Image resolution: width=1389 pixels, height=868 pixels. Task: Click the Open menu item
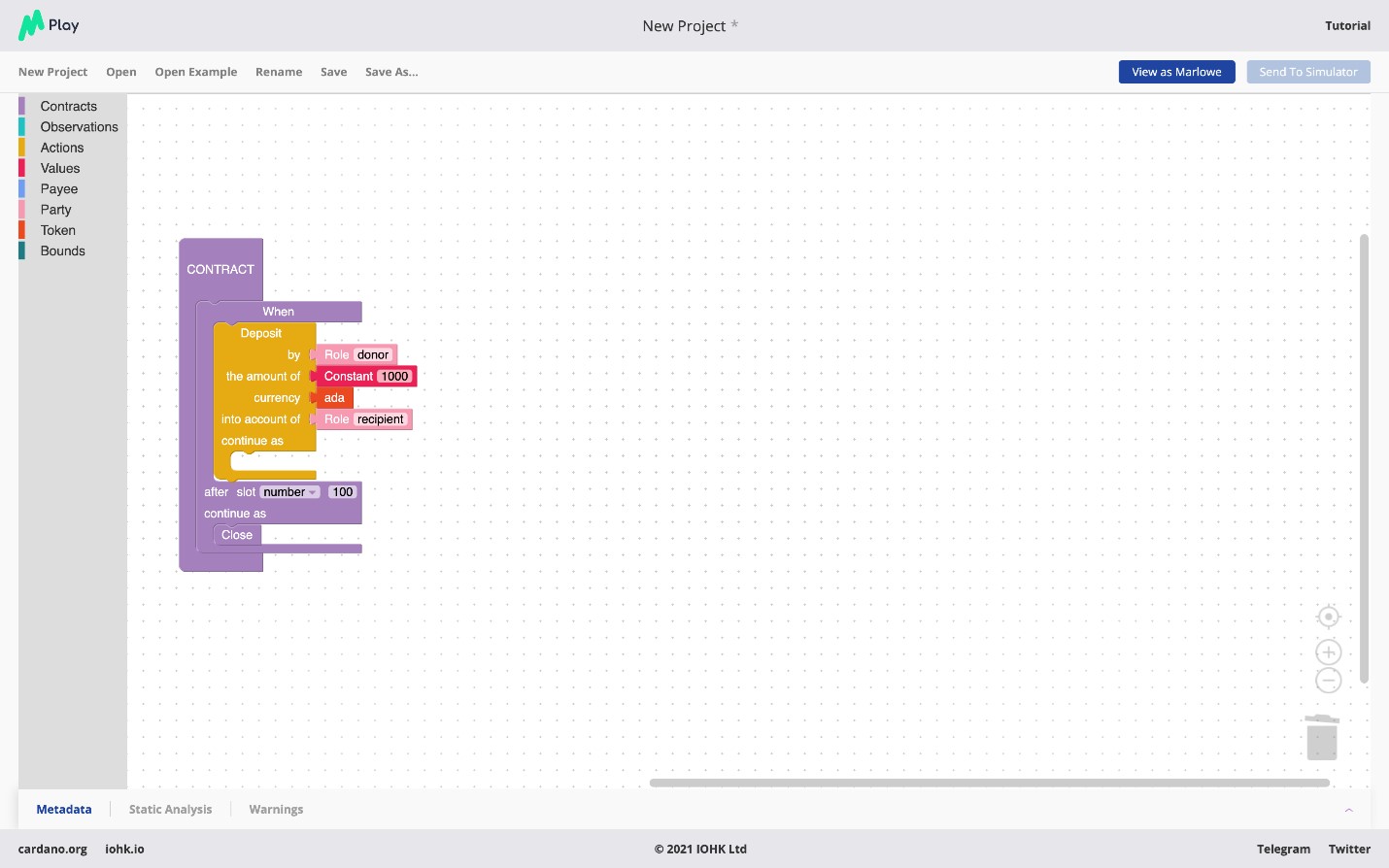[x=121, y=72]
